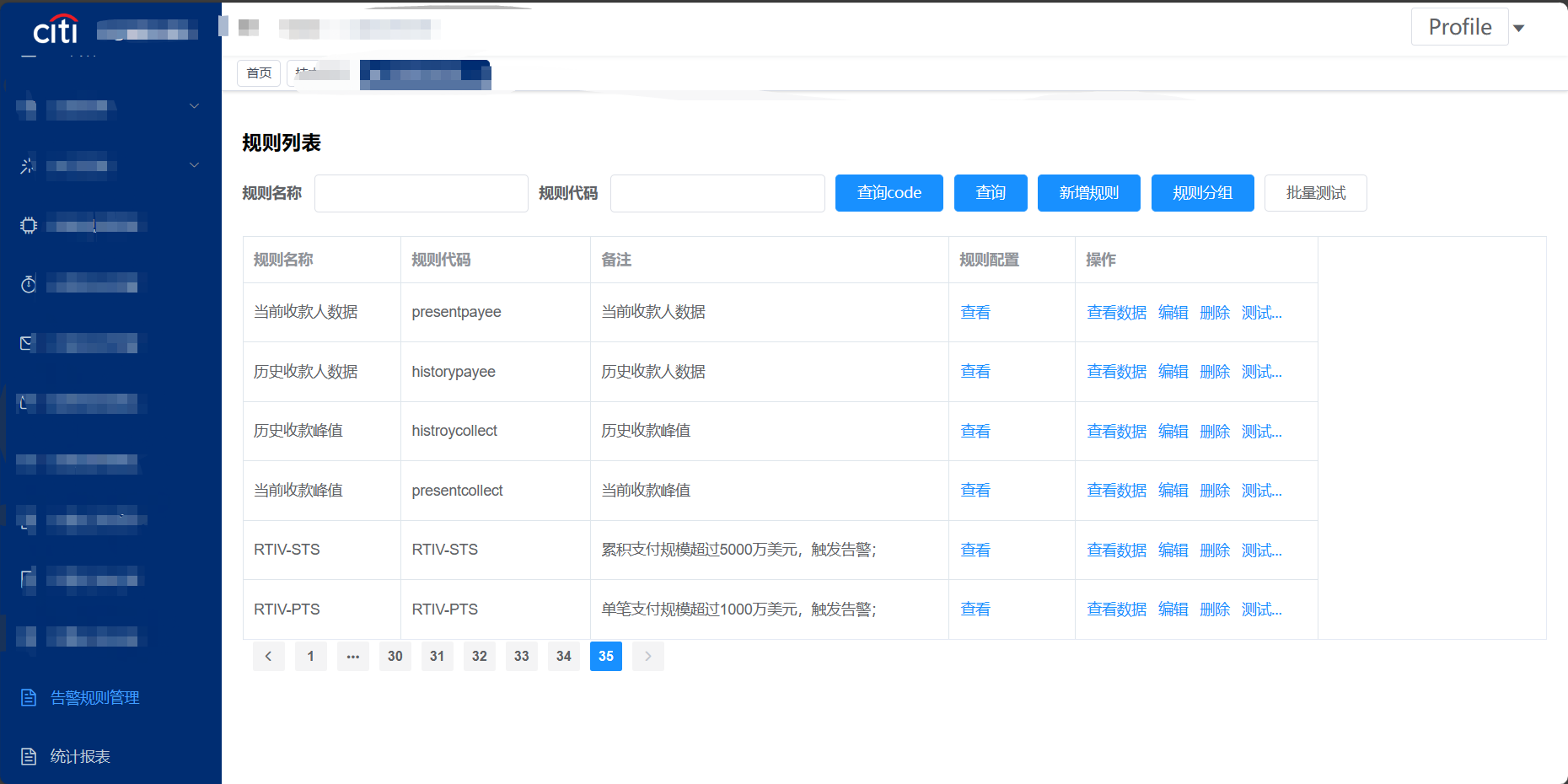This screenshot has height=784, width=1568.
Task: Click the 单笔支付规模超过1000万美元 remark cell
Action: click(x=770, y=609)
